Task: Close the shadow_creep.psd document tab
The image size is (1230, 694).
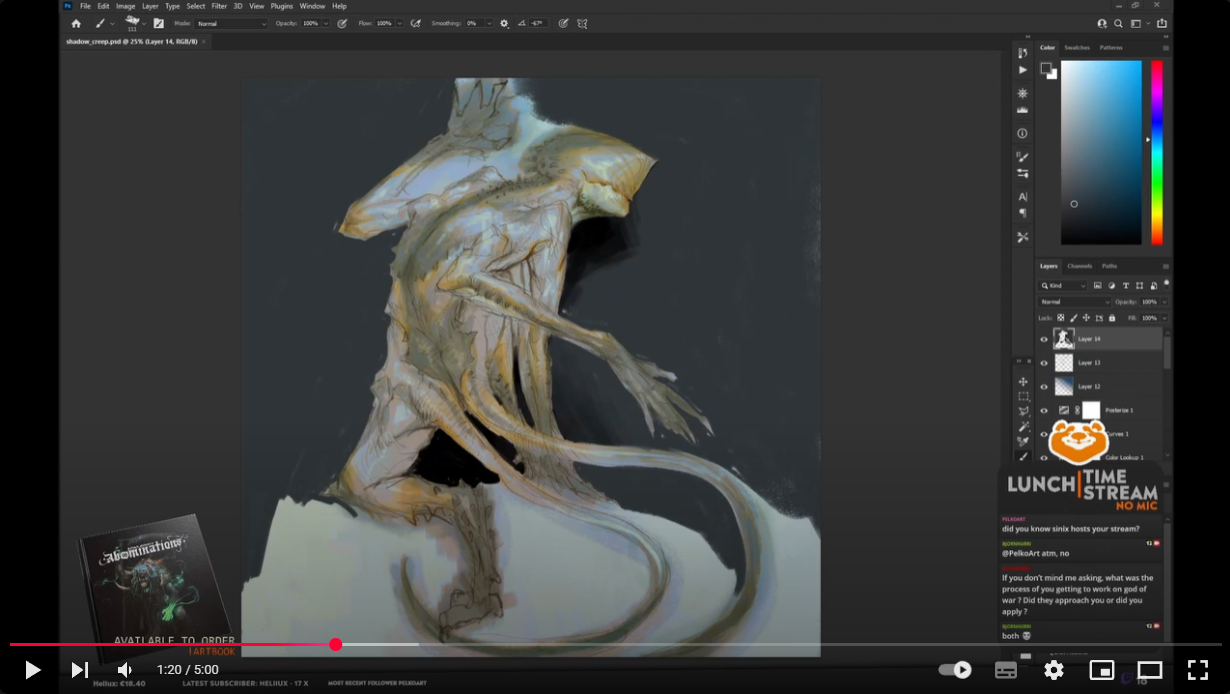Action: pos(204,42)
